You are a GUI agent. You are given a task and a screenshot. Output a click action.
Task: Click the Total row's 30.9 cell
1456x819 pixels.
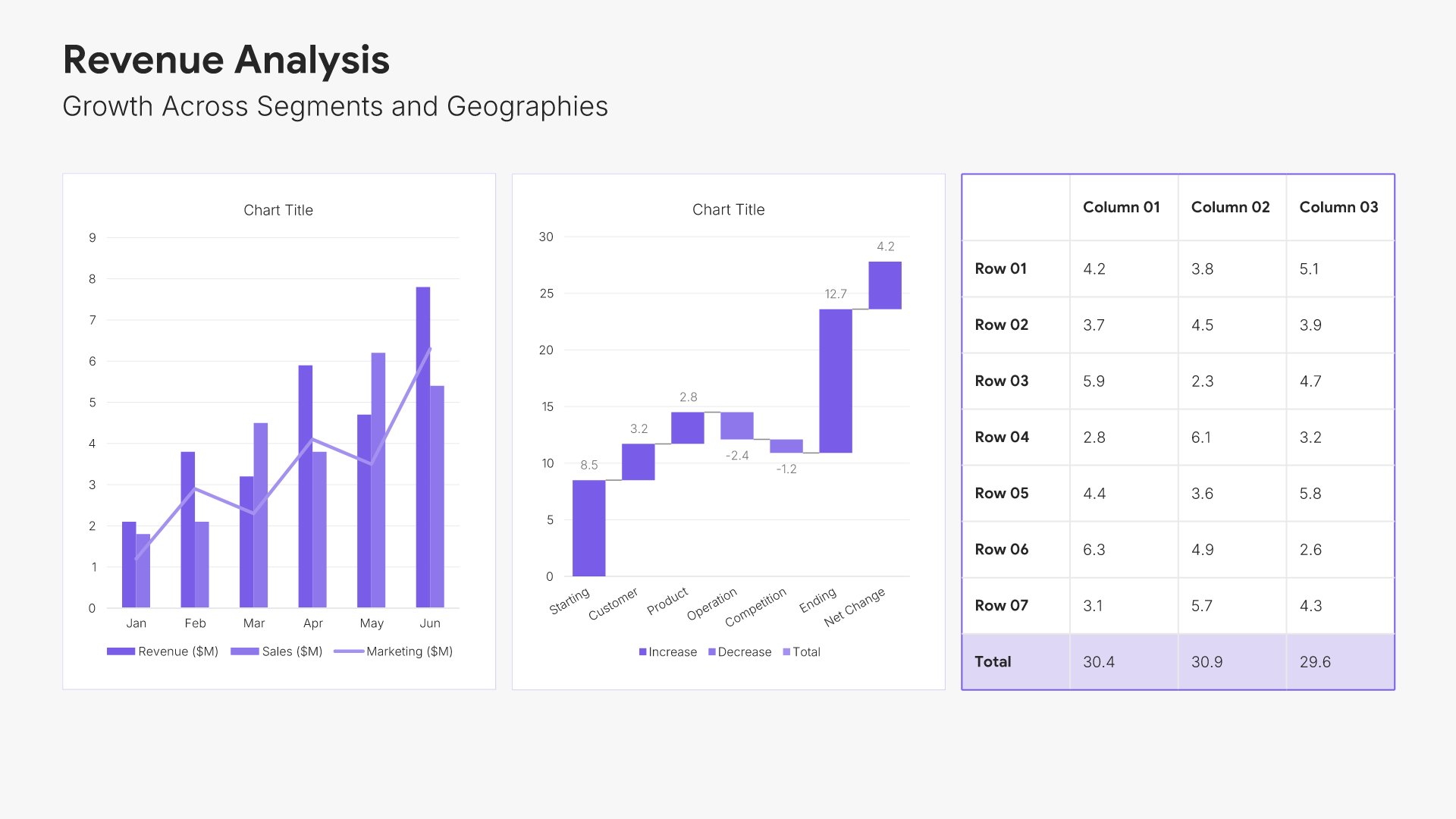point(1207,661)
